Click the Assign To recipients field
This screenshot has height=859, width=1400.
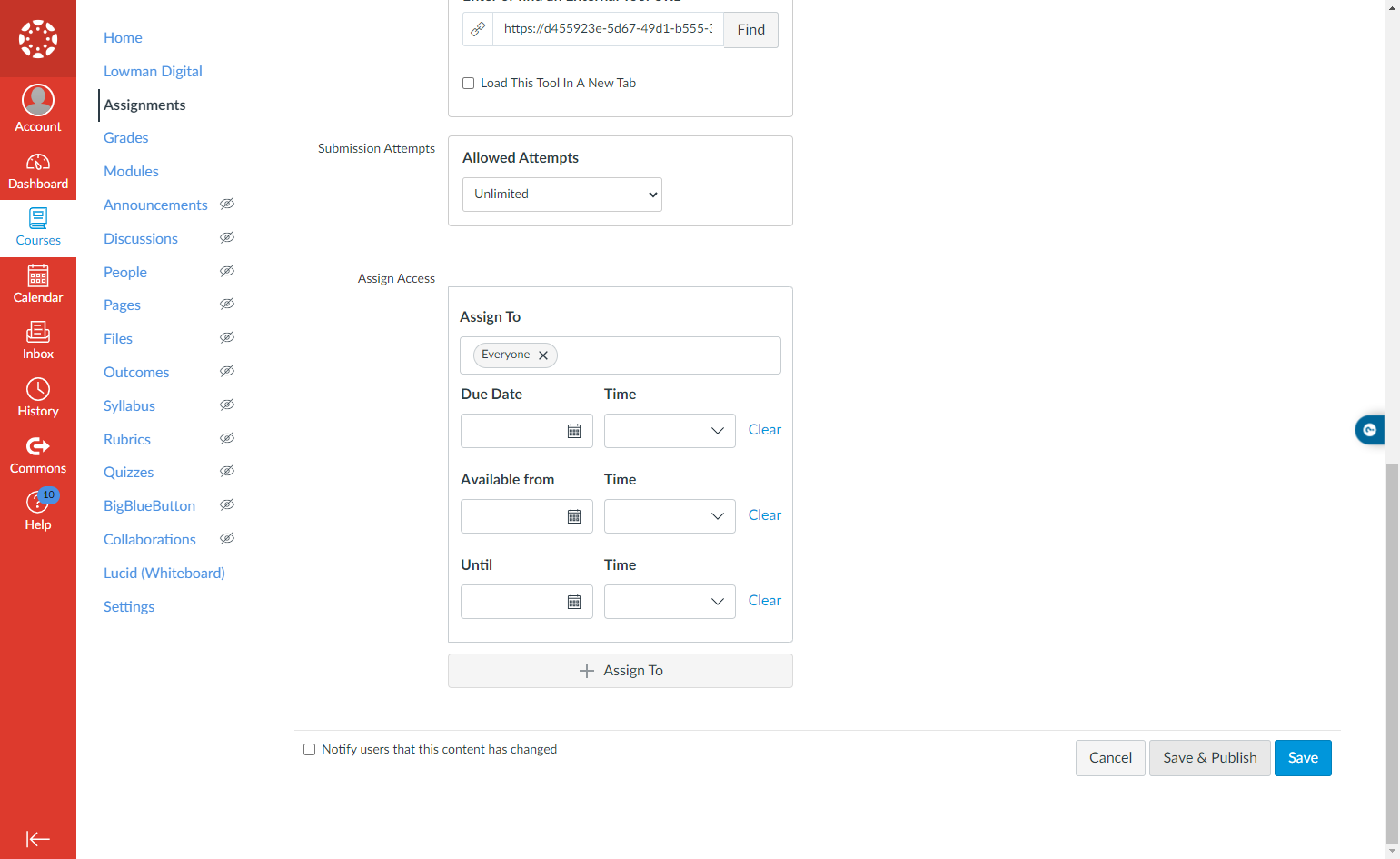click(621, 355)
